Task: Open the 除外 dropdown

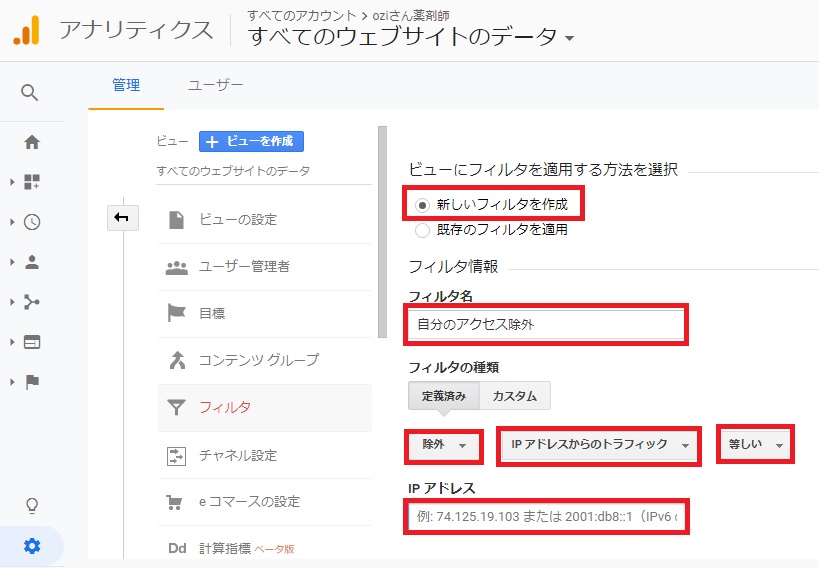Action: [444, 445]
